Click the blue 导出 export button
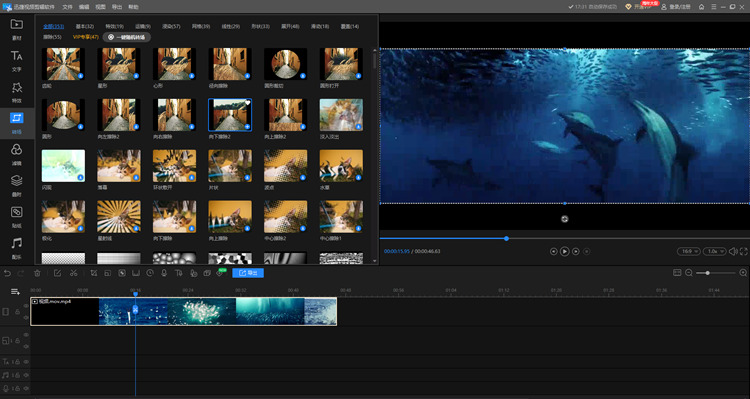This screenshot has height=399, width=750. [x=248, y=273]
